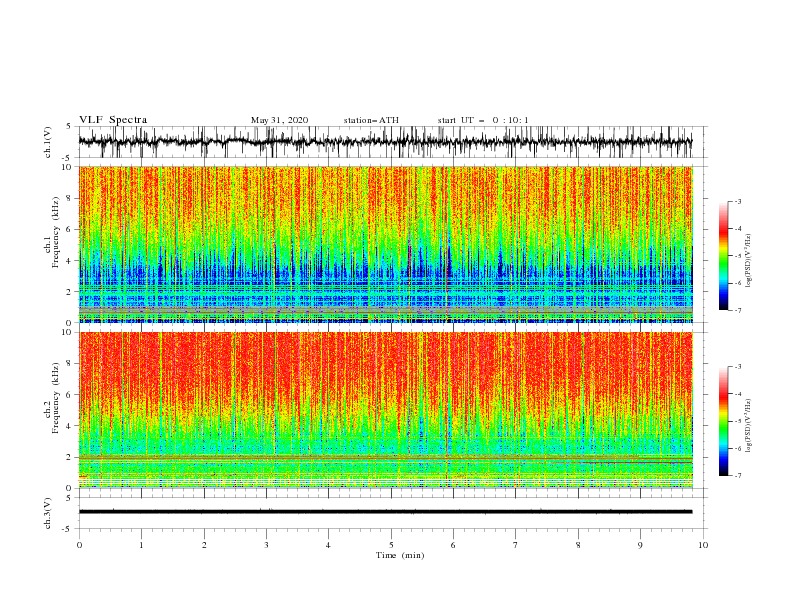Click the "8" minute tick label on time axis

[578, 545]
